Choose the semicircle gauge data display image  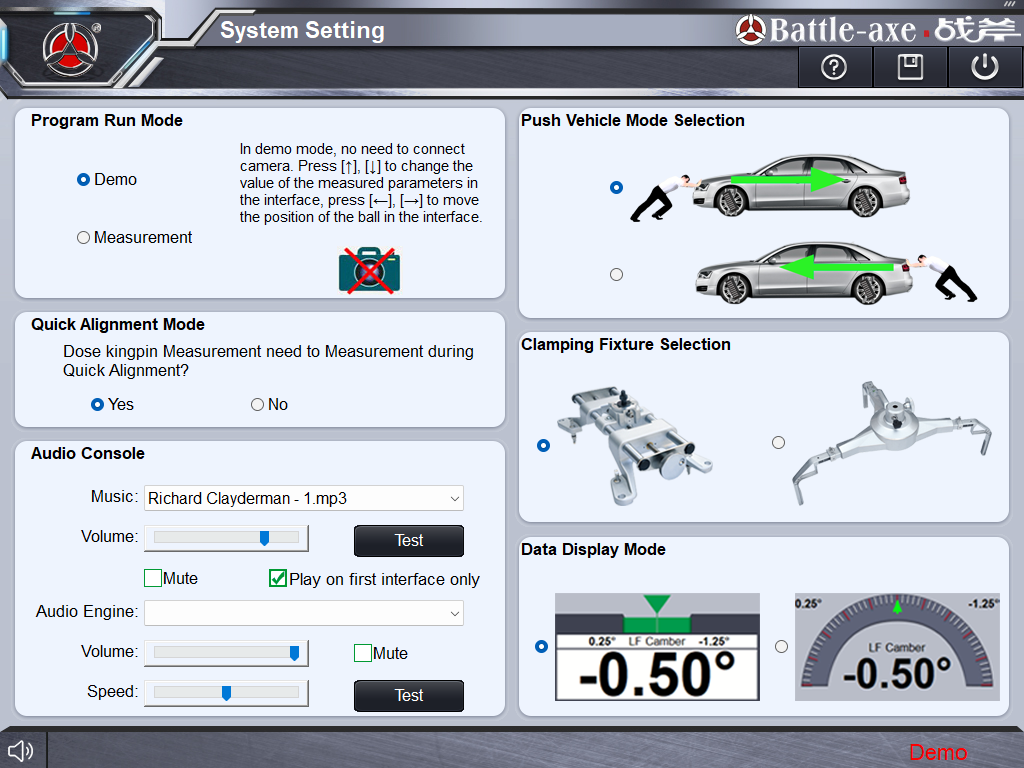pos(897,647)
